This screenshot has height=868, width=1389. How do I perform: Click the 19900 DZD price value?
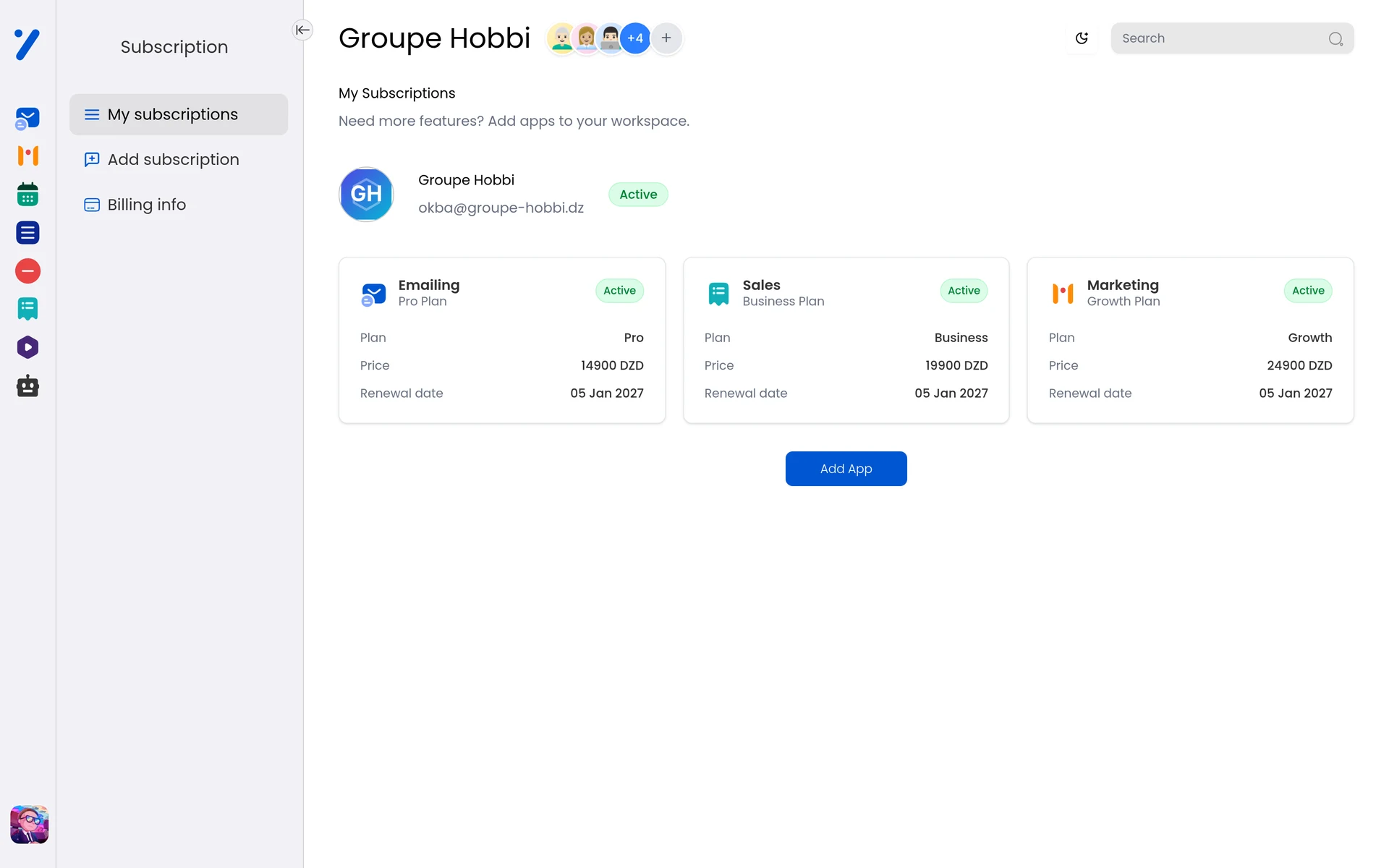956,365
